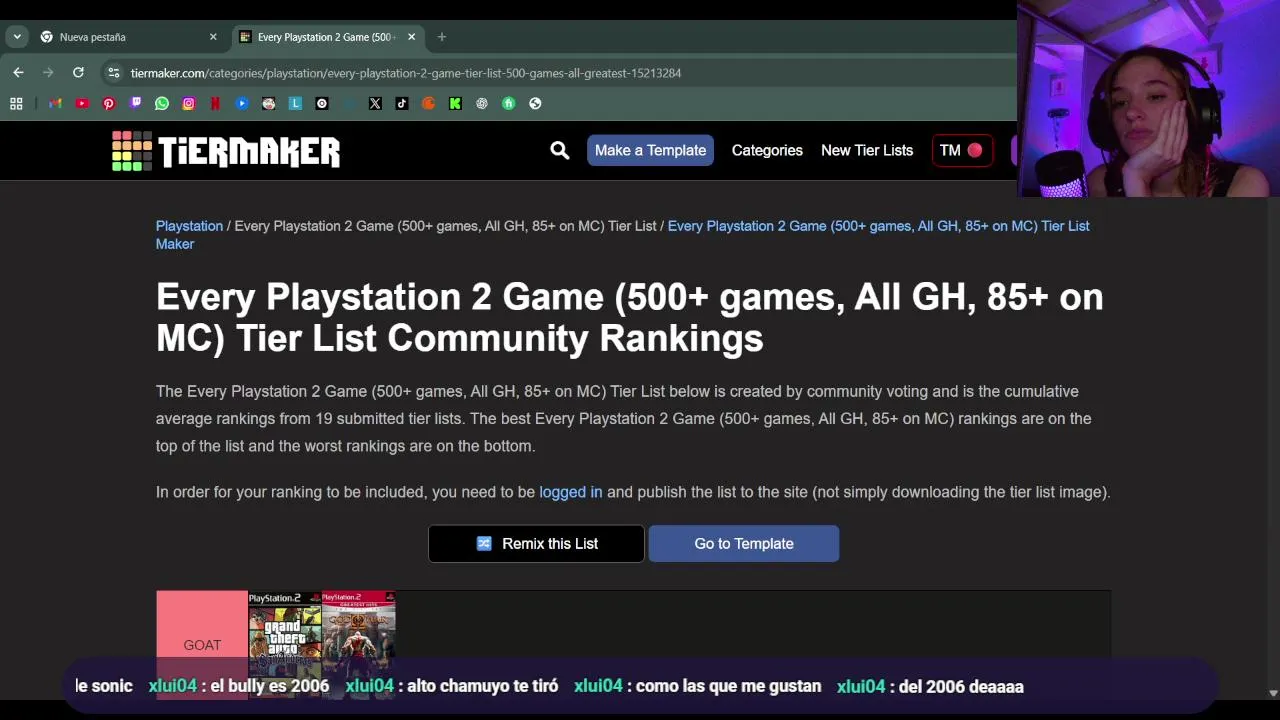
Task: Open the green Kick bookmark
Action: click(455, 103)
